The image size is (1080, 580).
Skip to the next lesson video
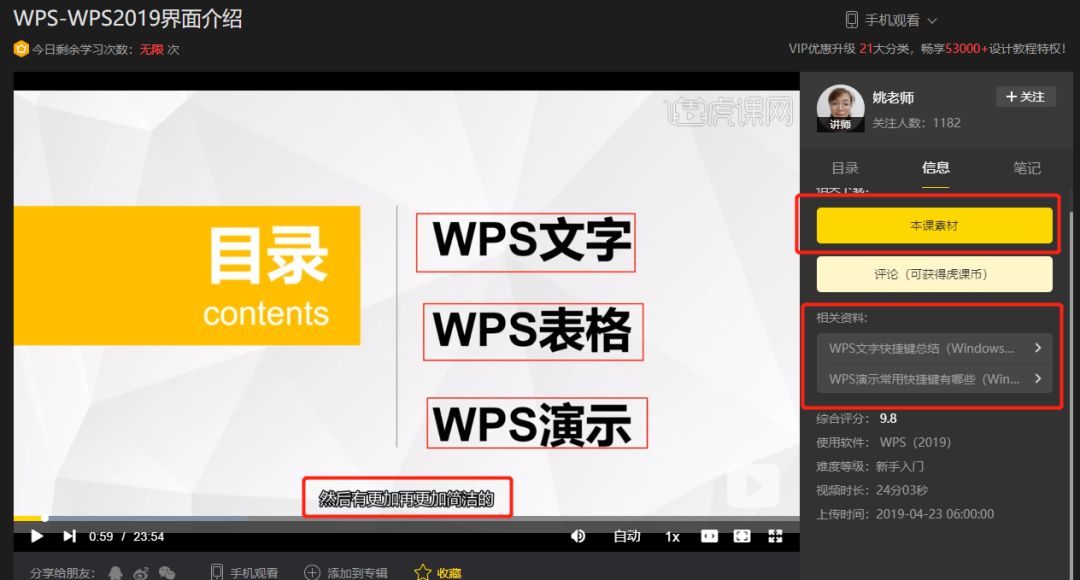tap(69, 536)
